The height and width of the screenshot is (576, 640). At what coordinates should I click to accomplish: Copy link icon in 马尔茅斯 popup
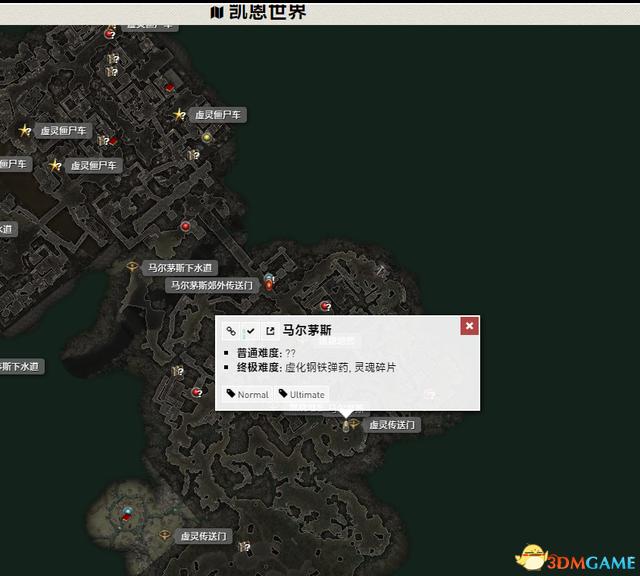(231, 331)
